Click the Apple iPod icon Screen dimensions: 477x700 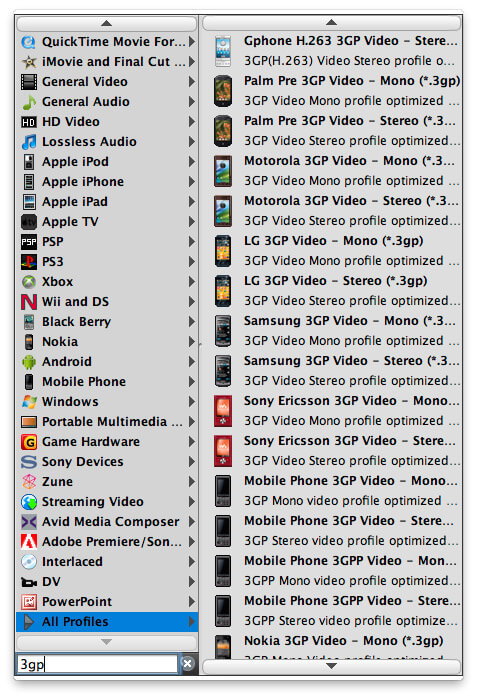click(x=29, y=162)
